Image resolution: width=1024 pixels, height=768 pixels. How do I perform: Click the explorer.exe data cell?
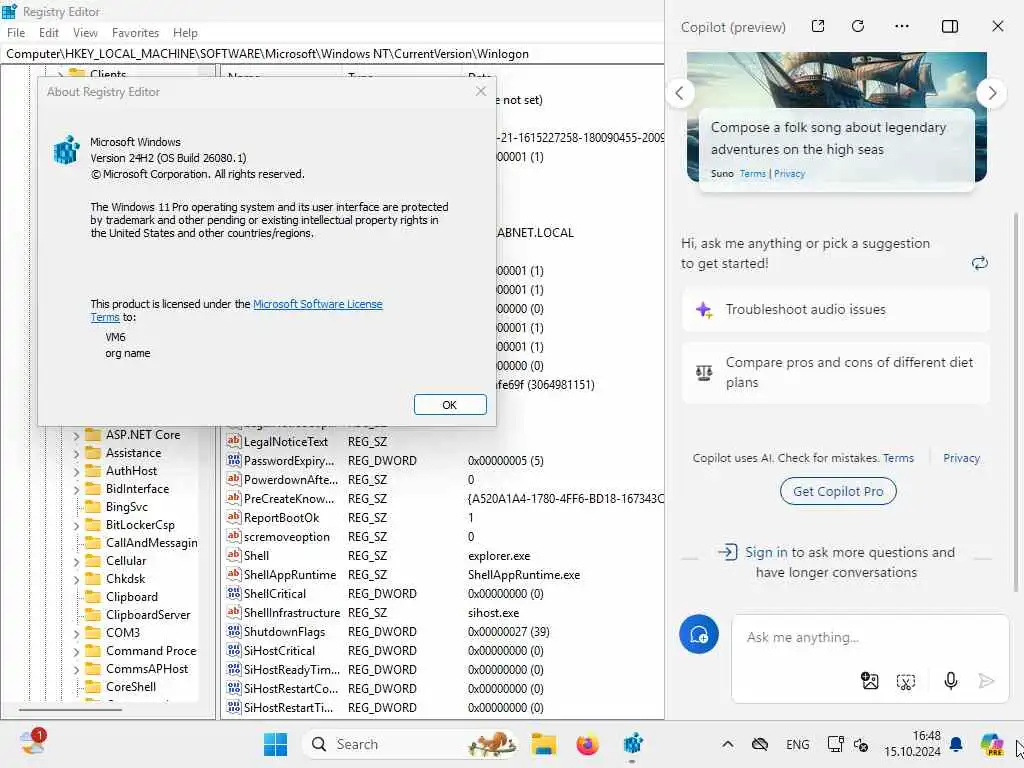click(499, 556)
